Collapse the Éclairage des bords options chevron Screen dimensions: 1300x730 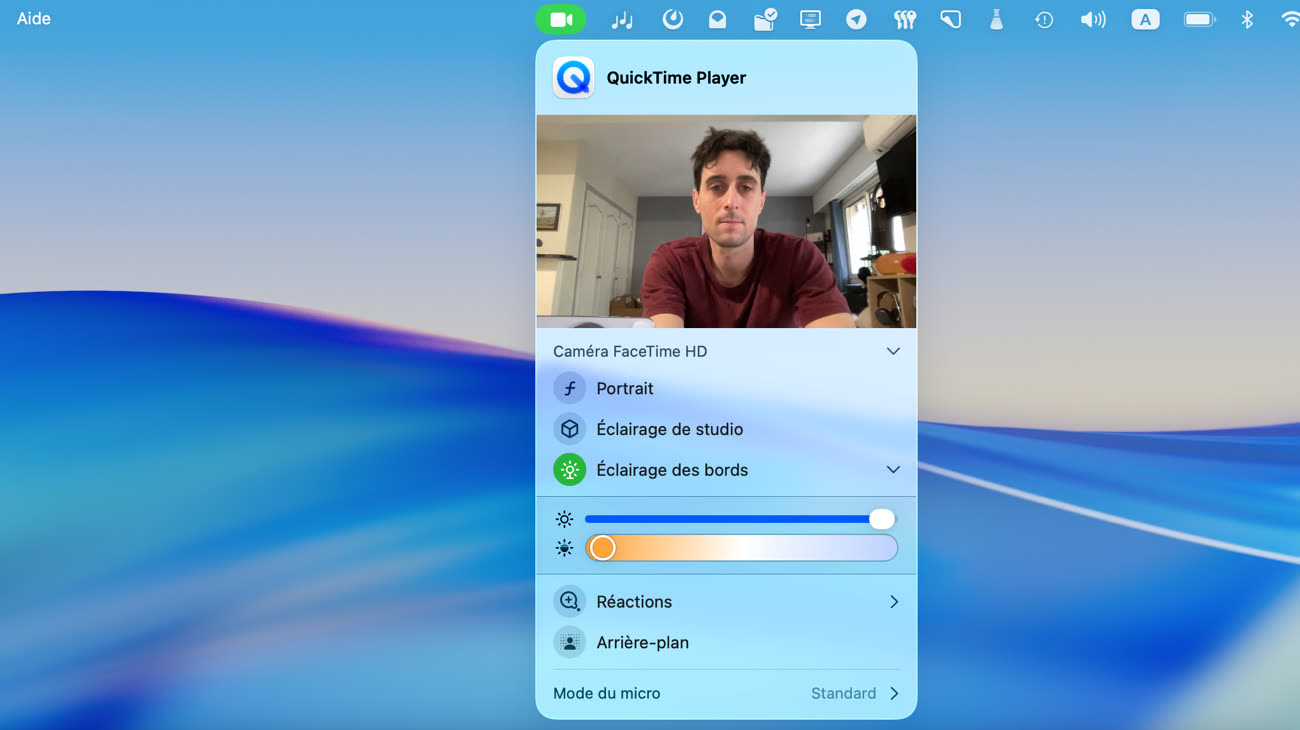pos(893,470)
